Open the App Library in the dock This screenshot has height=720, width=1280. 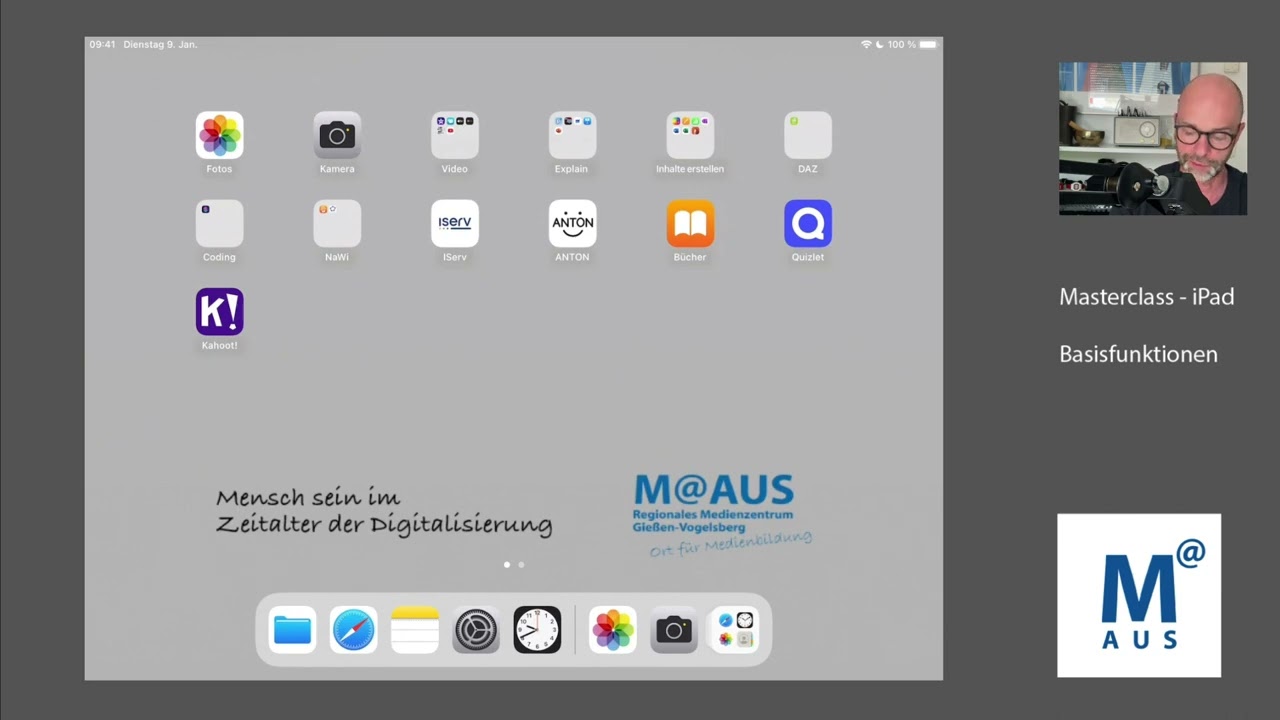coord(734,630)
